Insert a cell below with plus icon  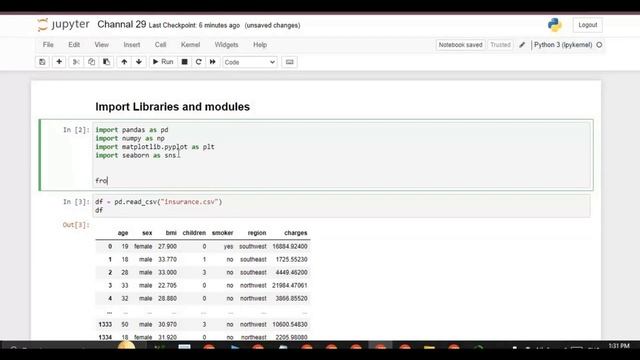59,62
